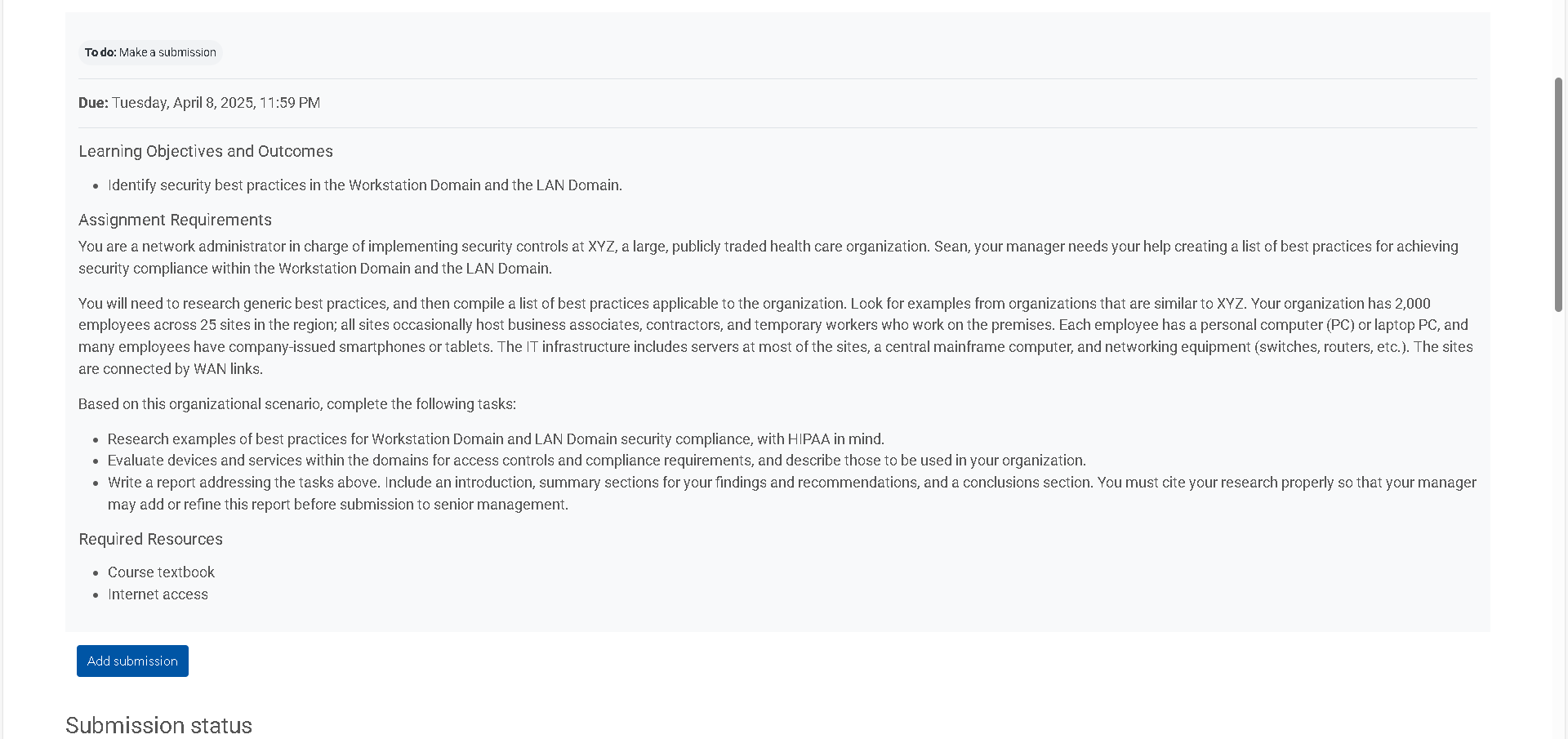Screen dimensions: 1568x739
Task: Click the 'You are a network administrator' paragraph
Action: point(768,257)
